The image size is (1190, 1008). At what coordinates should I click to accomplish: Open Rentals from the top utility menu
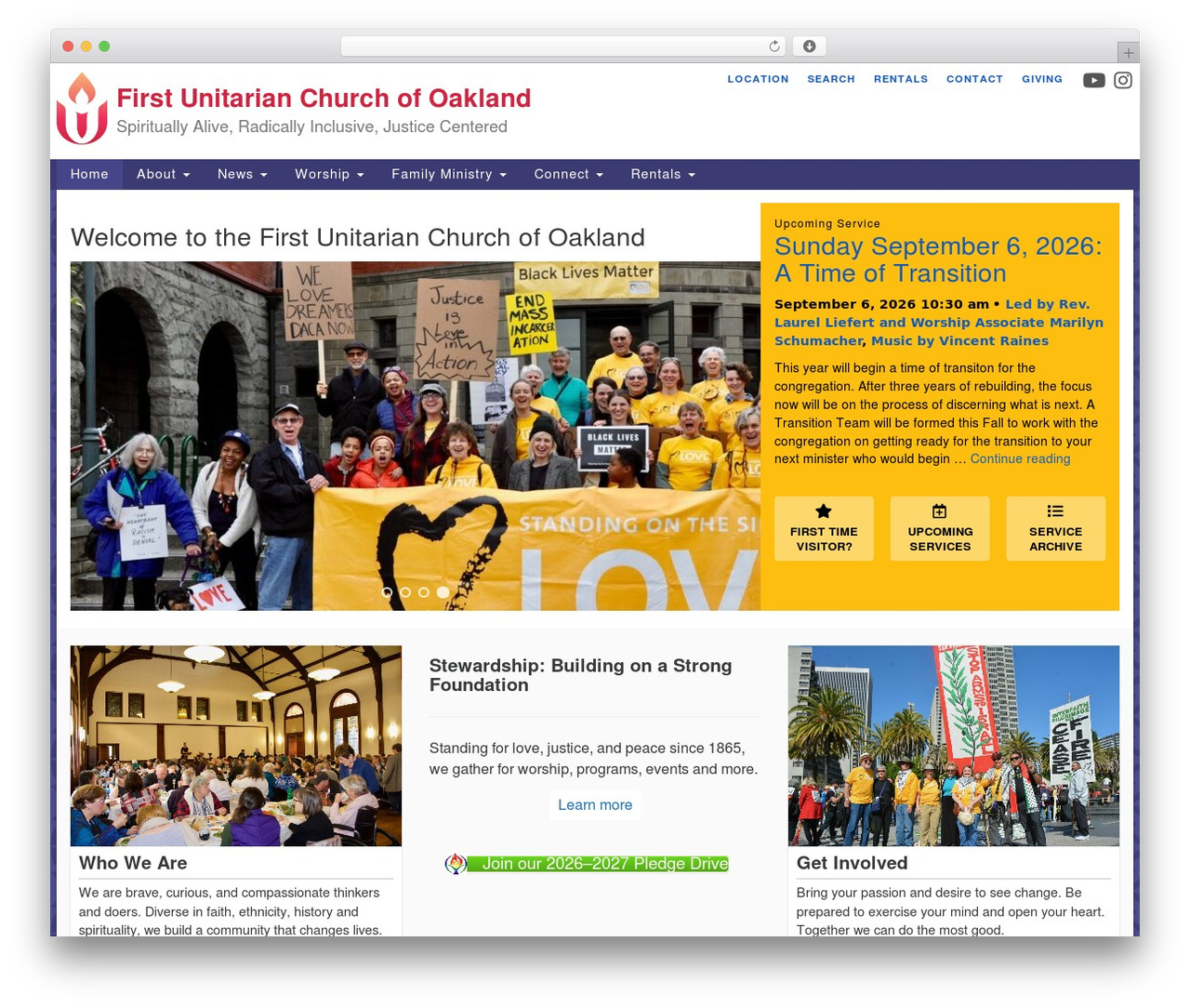pos(901,80)
